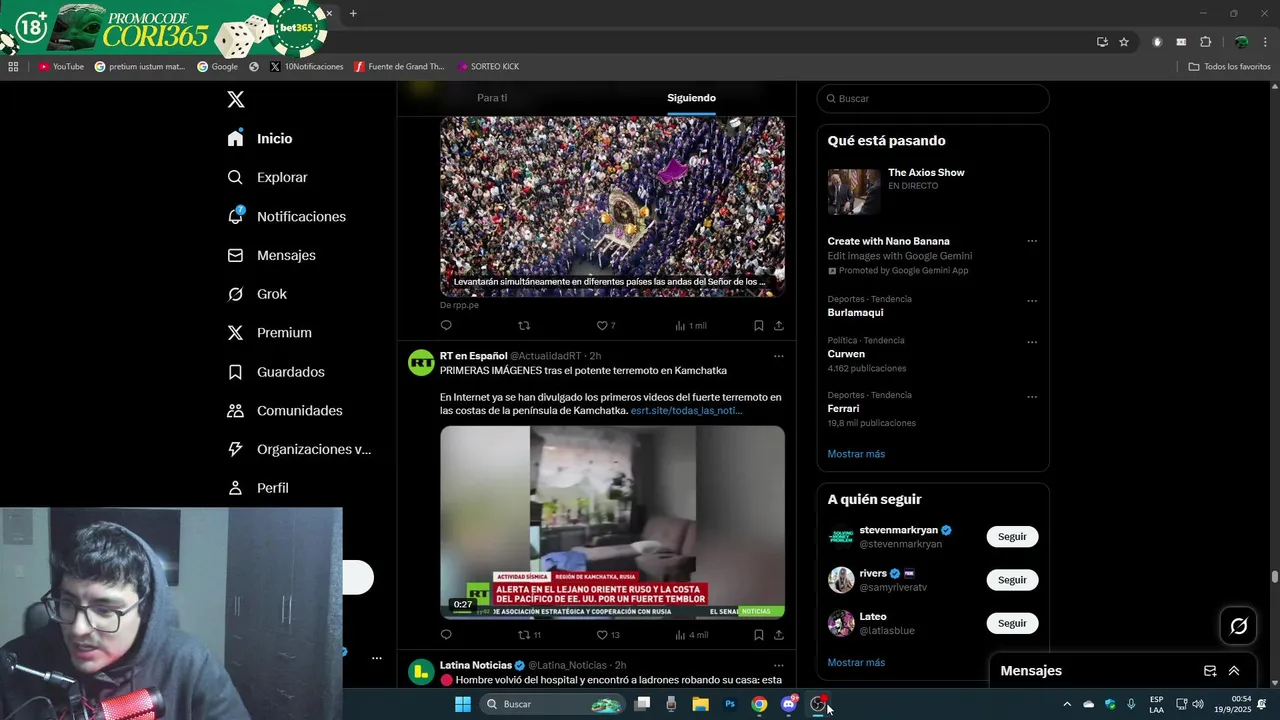
Task: Open the Chrome apps grid in the bookmarks bar
Action: pos(13,67)
